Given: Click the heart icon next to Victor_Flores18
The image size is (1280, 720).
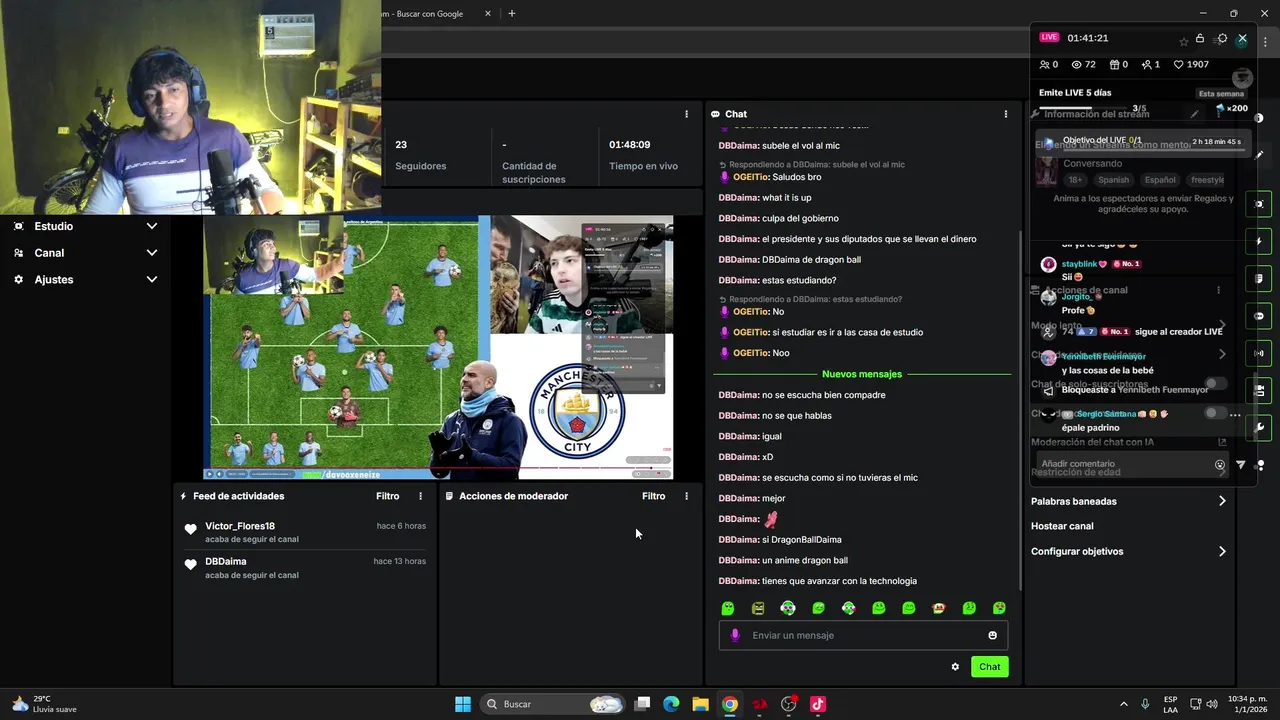Looking at the screenshot, I should 191,529.
